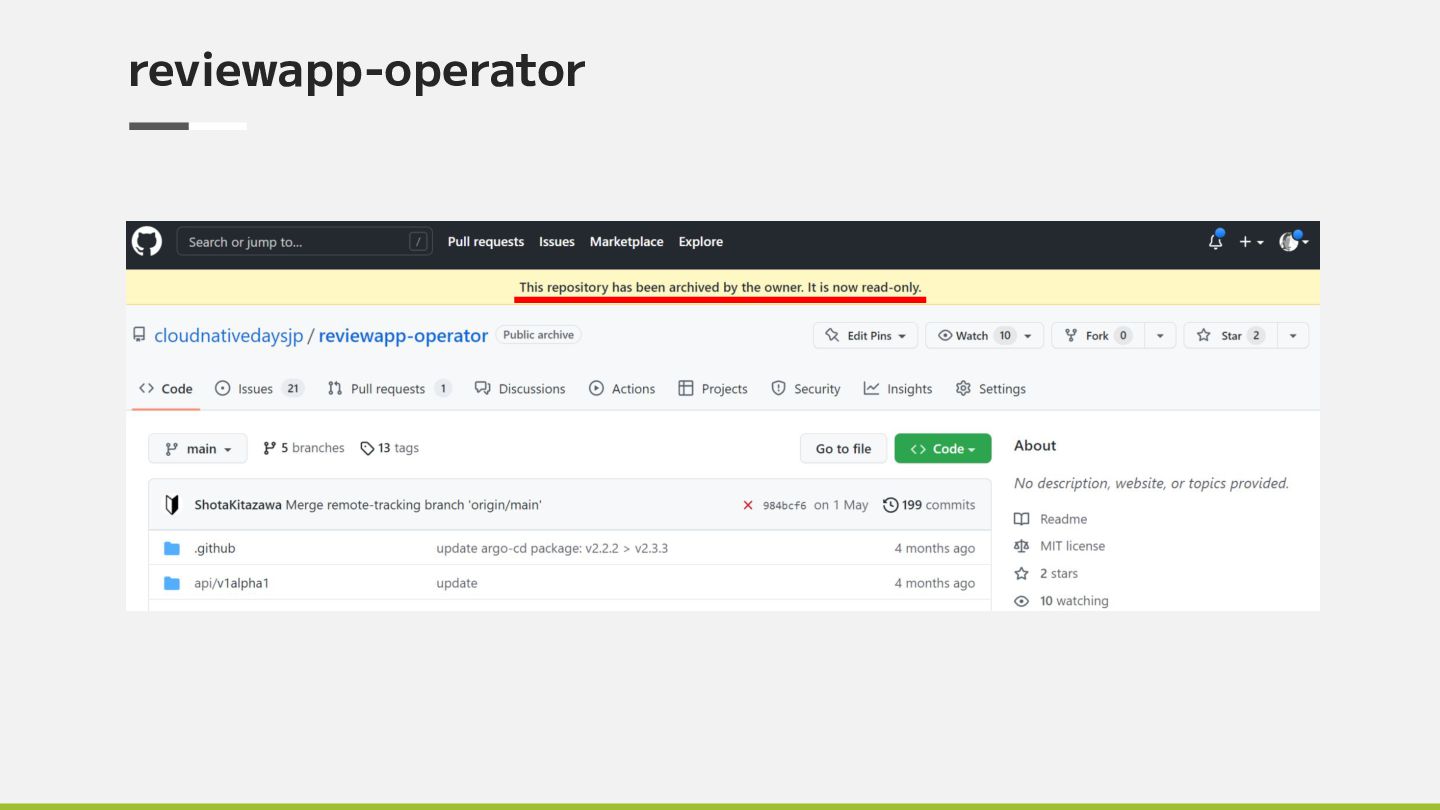Open the Readme link in About
Image resolution: width=1440 pixels, height=810 pixels.
point(1051,519)
